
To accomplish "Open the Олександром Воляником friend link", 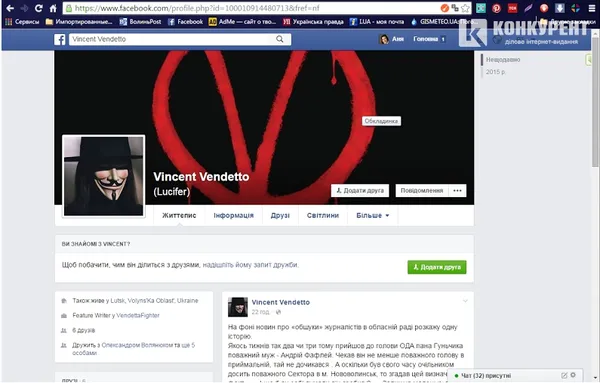I will pyautogui.click(x=137, y=345).
